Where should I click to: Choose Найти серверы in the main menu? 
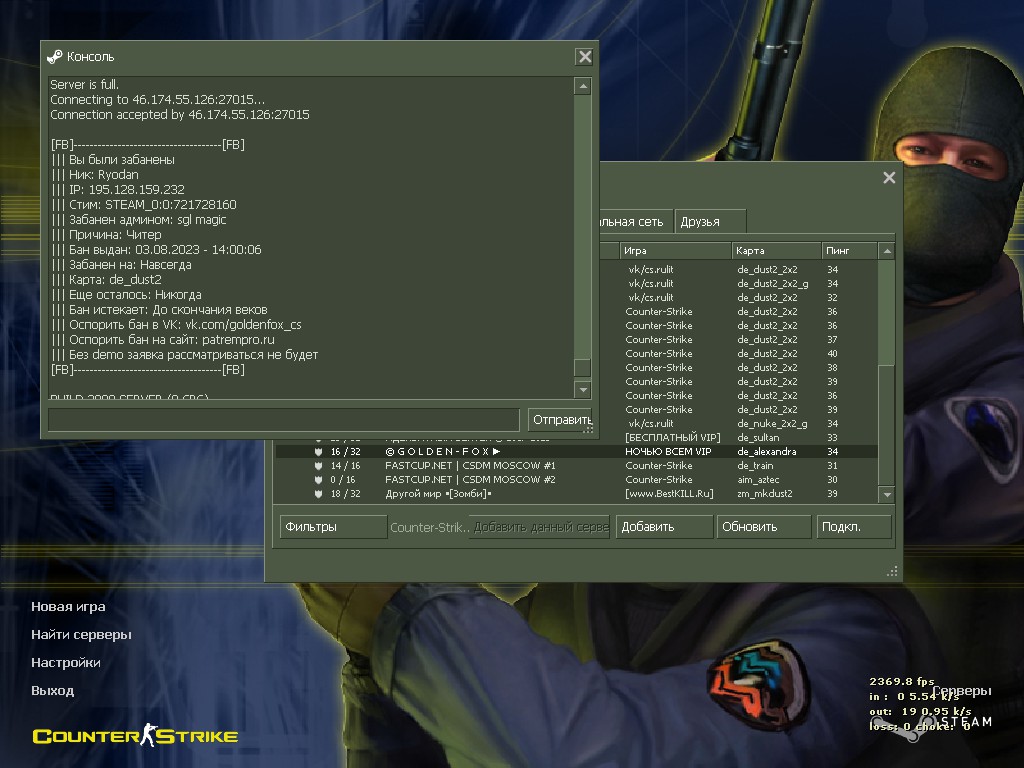[x=81, y=635]
